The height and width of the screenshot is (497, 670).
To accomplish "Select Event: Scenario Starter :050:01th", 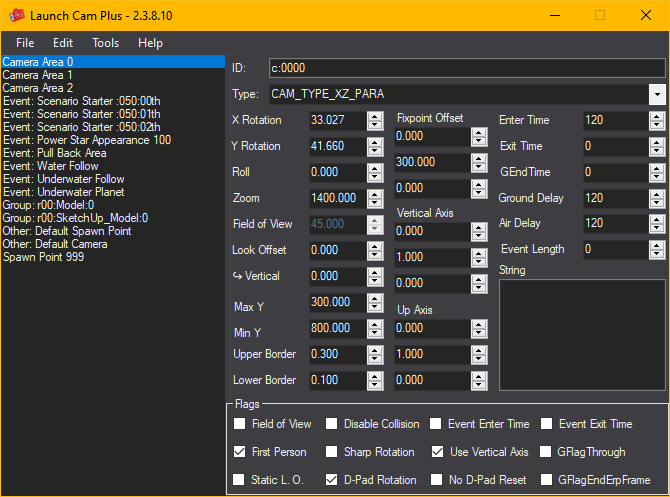I will [113, 114].
